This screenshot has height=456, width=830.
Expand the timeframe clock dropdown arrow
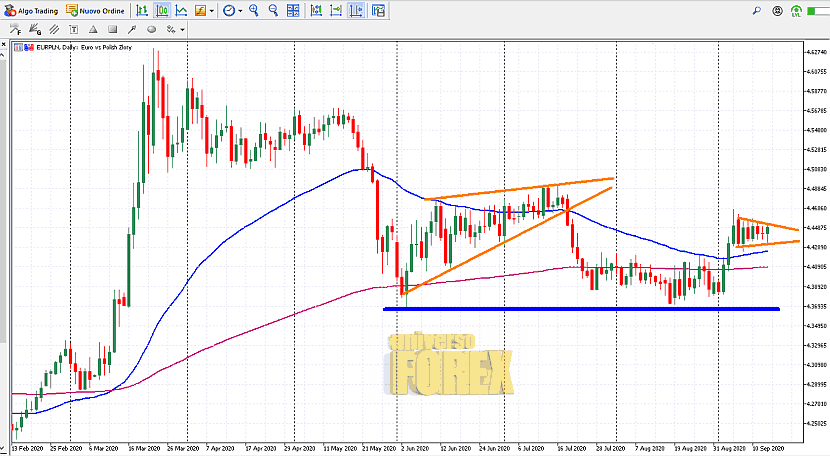point(241,10)
